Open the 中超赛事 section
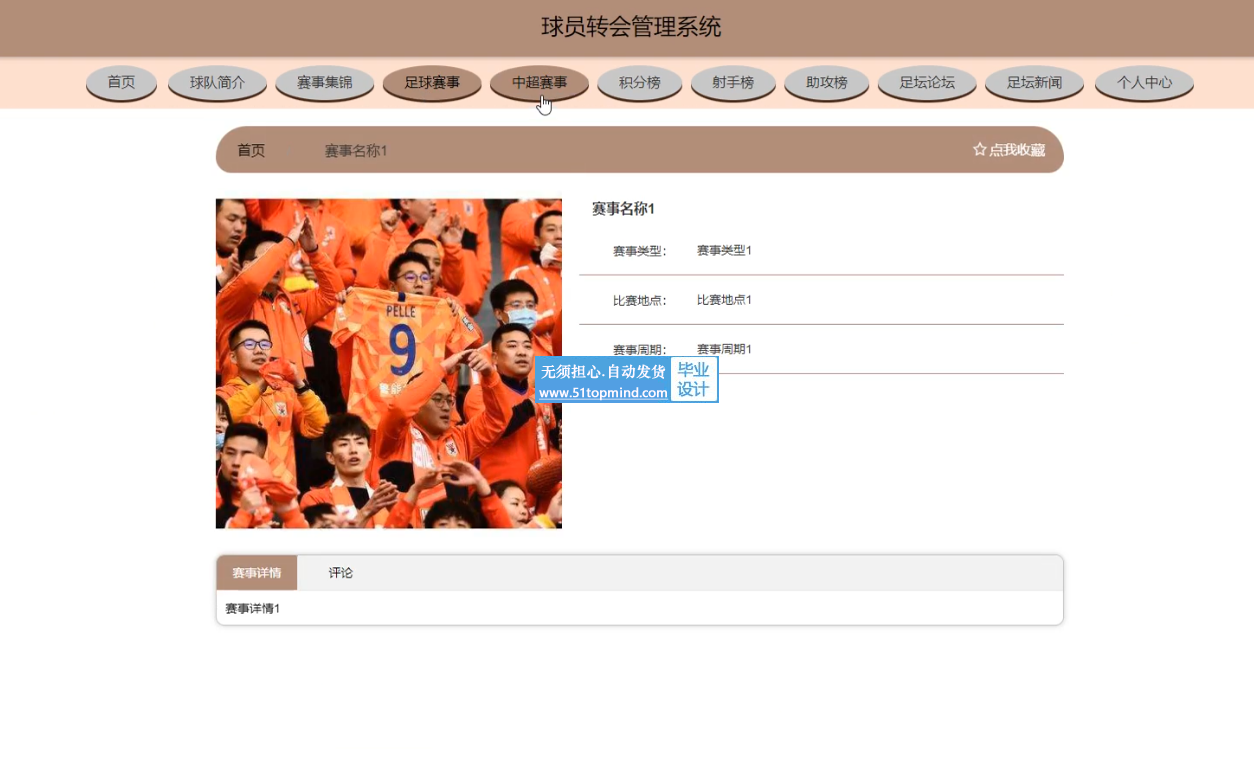1254x759 pixels. [539, 83]
